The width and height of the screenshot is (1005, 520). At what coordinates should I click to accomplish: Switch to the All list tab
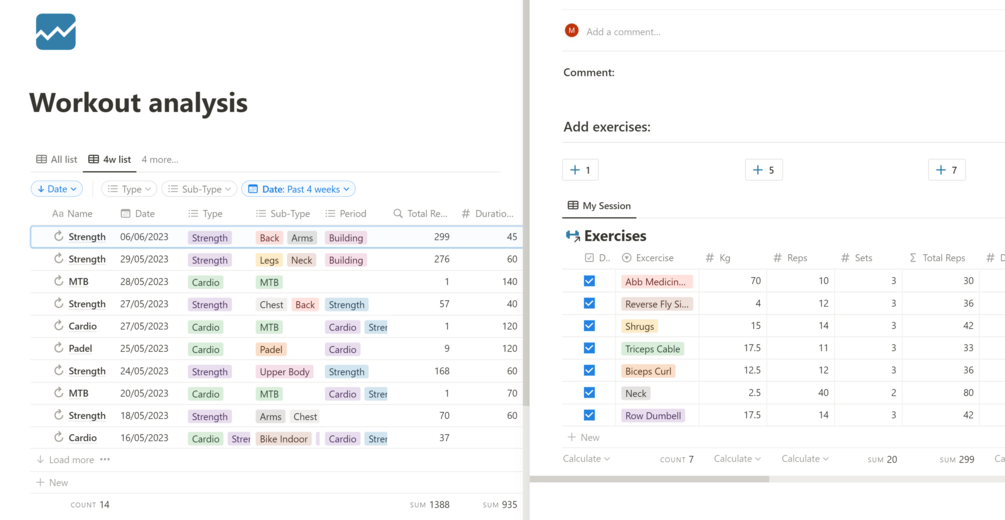57,159
